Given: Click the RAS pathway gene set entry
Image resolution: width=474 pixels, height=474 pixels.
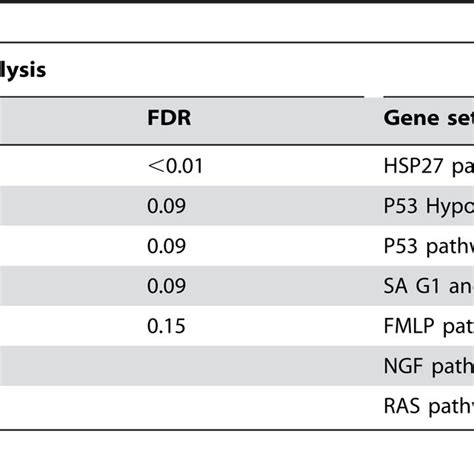Looking at the screenshot, I should click(x=429, y=406).
